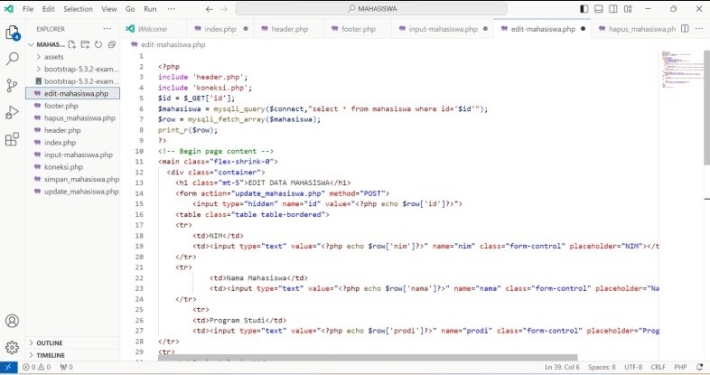Open the Manage gear icon
The width and height of the screenshot is (710, 375).
[12, 347]
